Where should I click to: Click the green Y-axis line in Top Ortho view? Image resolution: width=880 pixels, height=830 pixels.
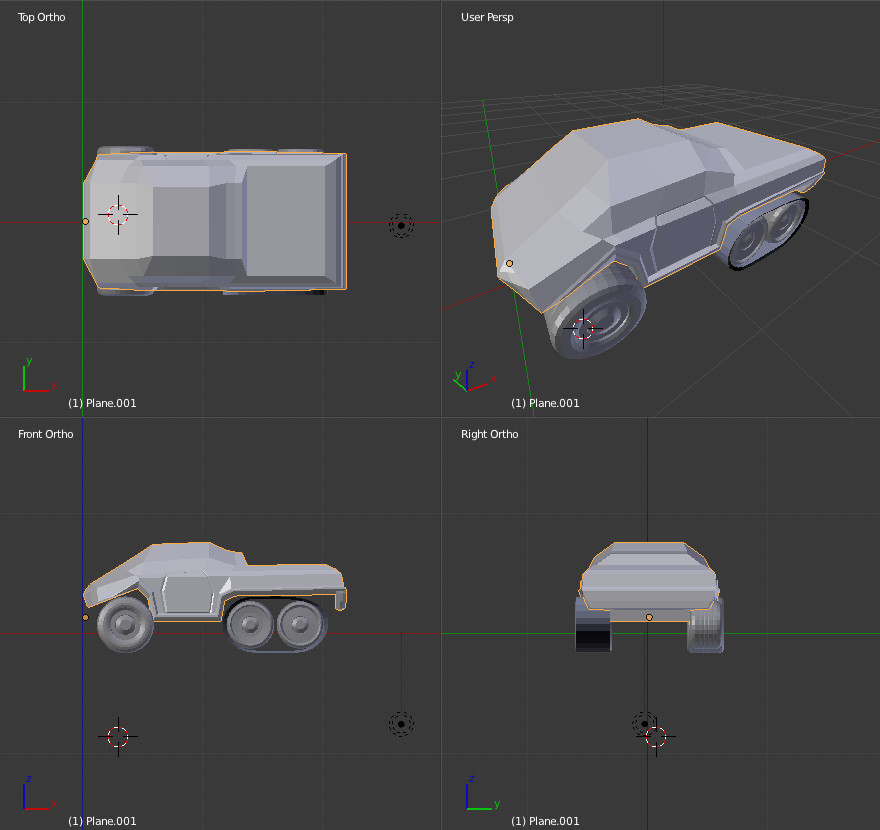[81, 60]
